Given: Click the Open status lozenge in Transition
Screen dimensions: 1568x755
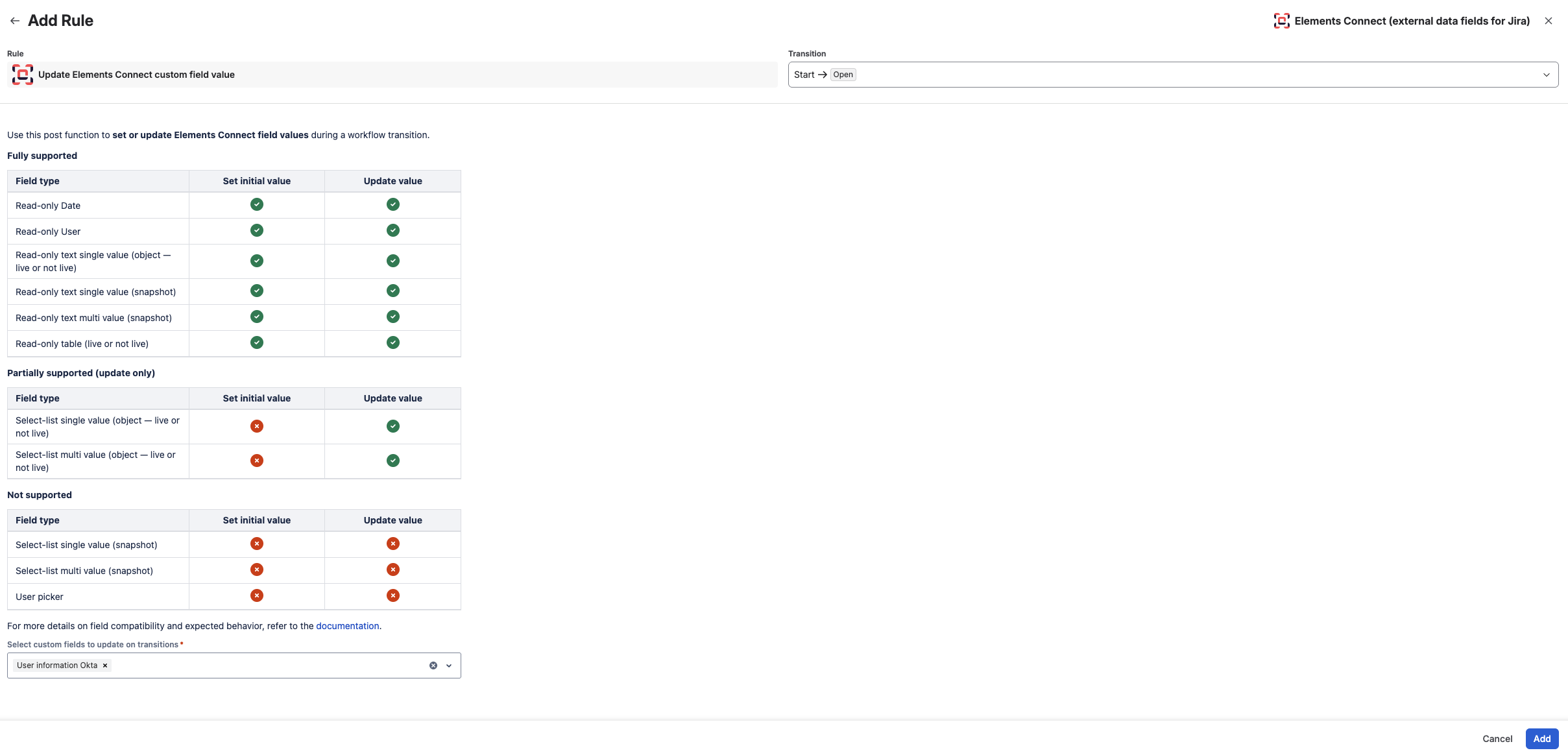Looking at the screenshot, I should tap(843, 75).
